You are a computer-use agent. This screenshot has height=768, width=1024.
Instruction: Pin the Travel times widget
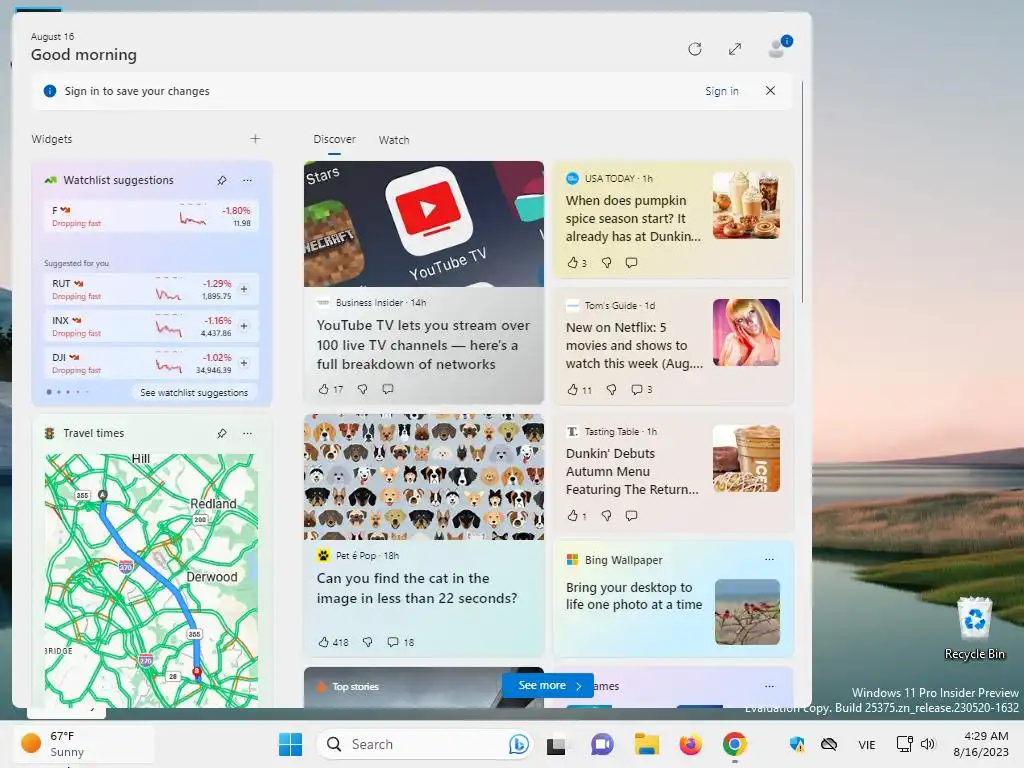click(x=222, y=434)
